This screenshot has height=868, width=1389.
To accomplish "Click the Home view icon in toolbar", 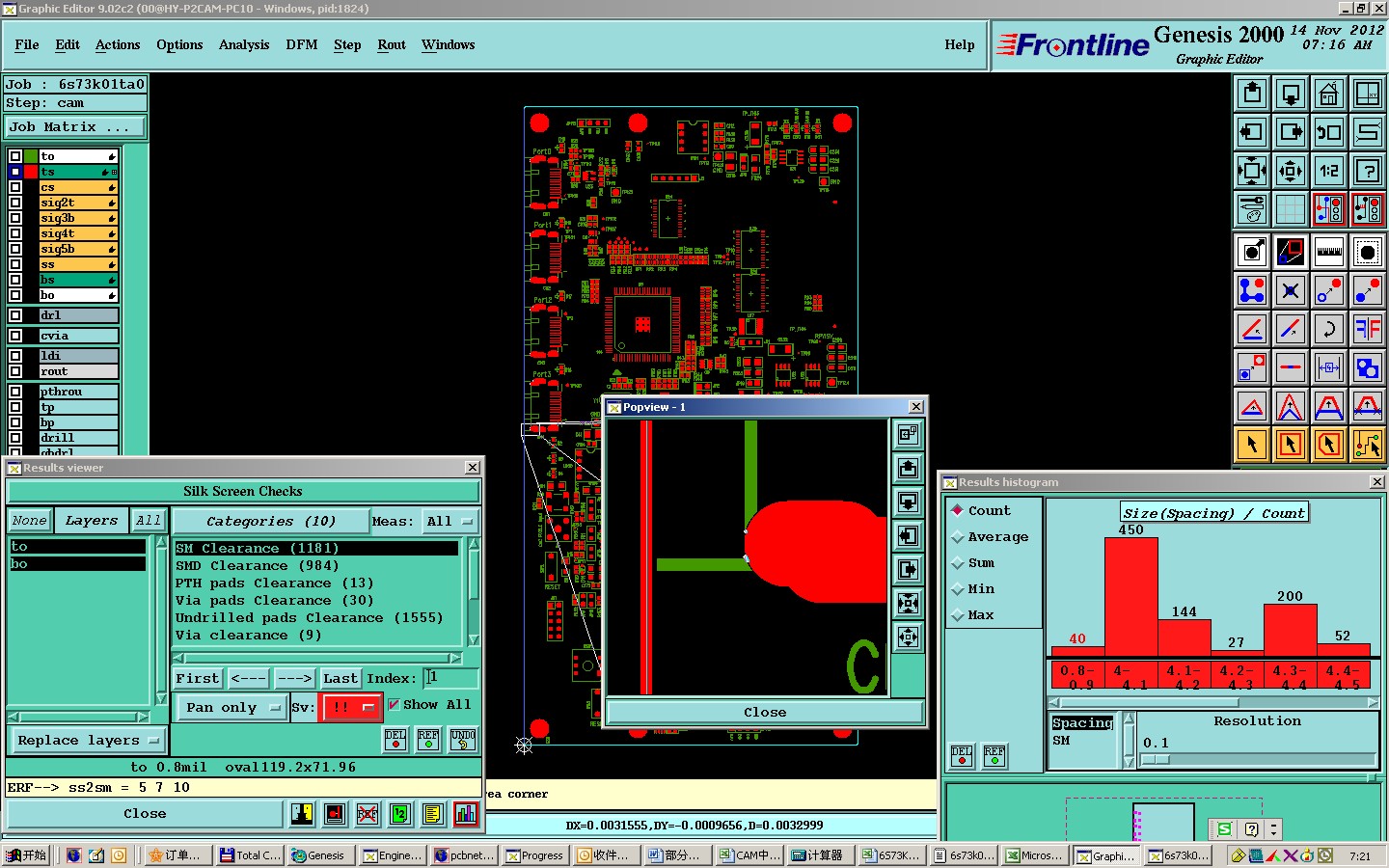I will pyautogui.click(x=1328, y=95).
